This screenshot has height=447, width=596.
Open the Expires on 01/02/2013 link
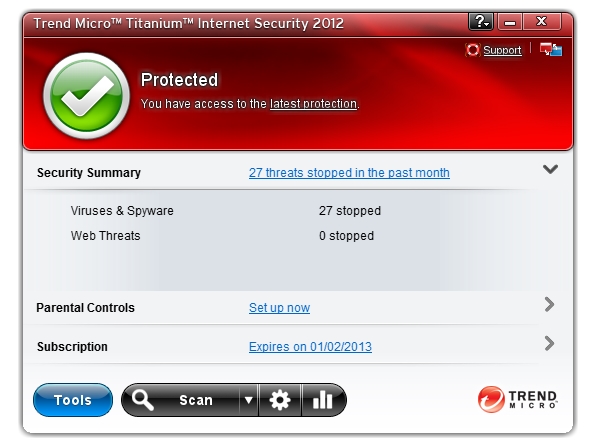[x=310, y=347]
